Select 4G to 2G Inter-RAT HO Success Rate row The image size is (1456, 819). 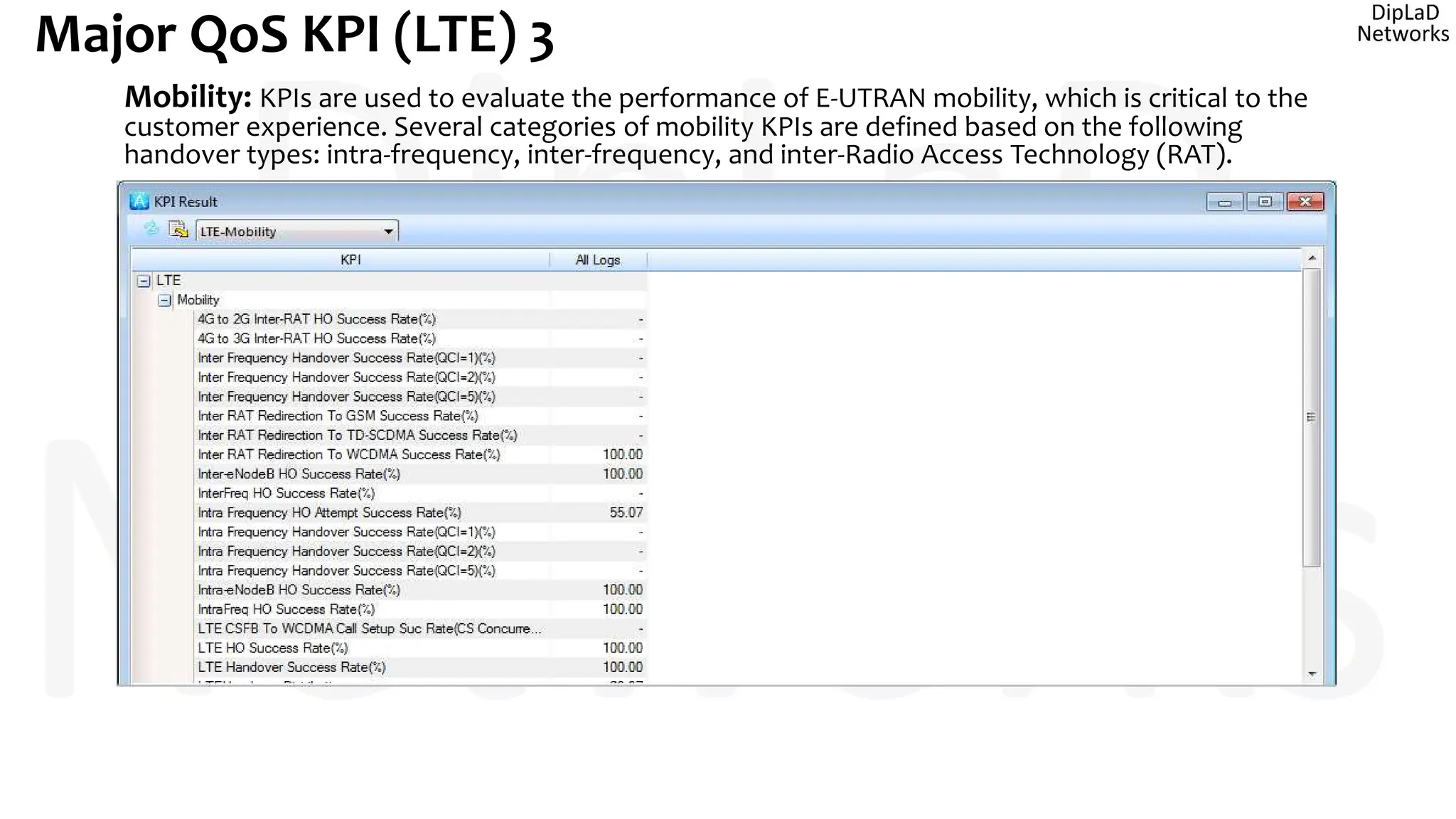tap(421, 319)
